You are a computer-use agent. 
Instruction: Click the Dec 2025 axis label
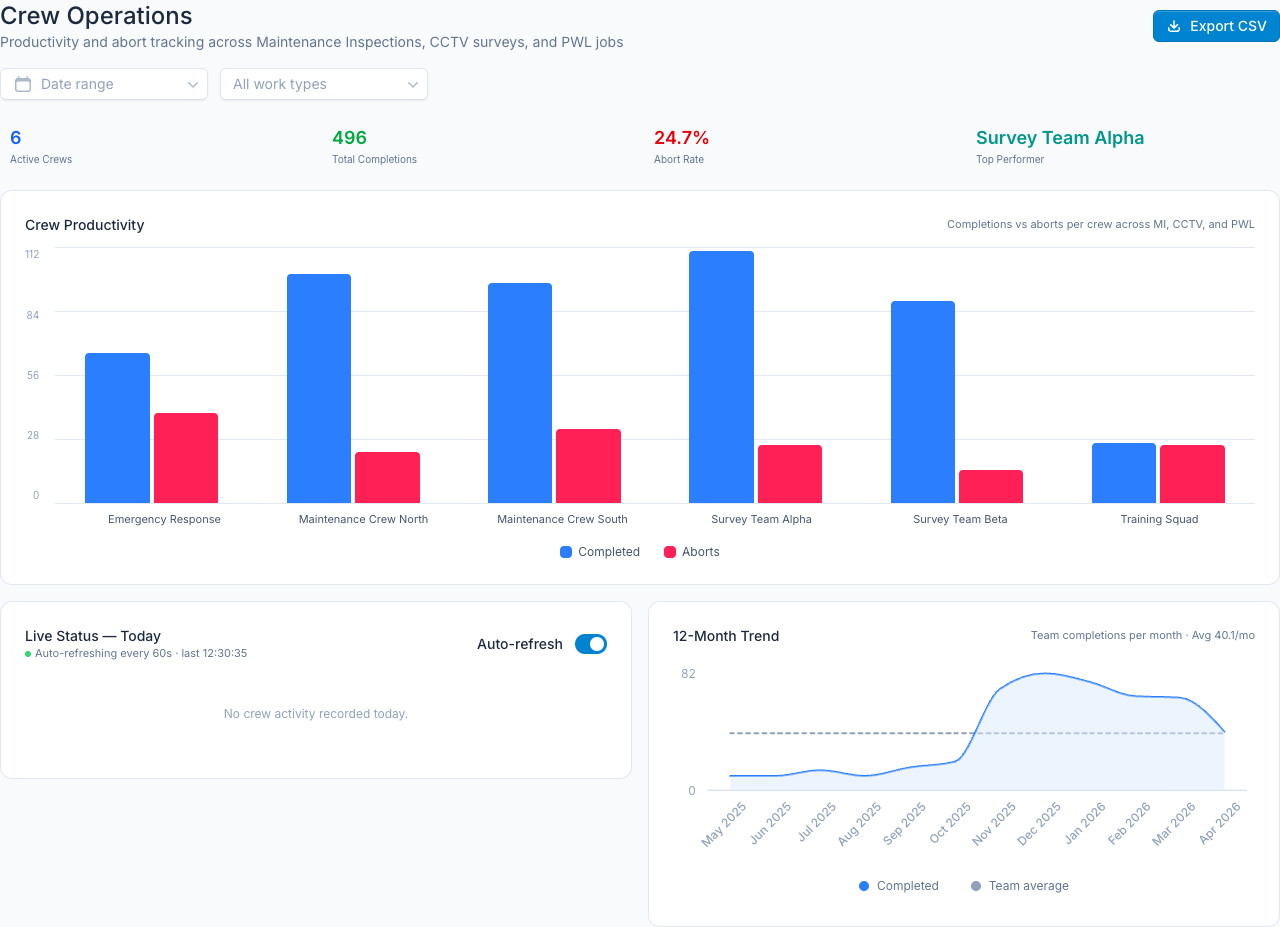coord(1040,823)
